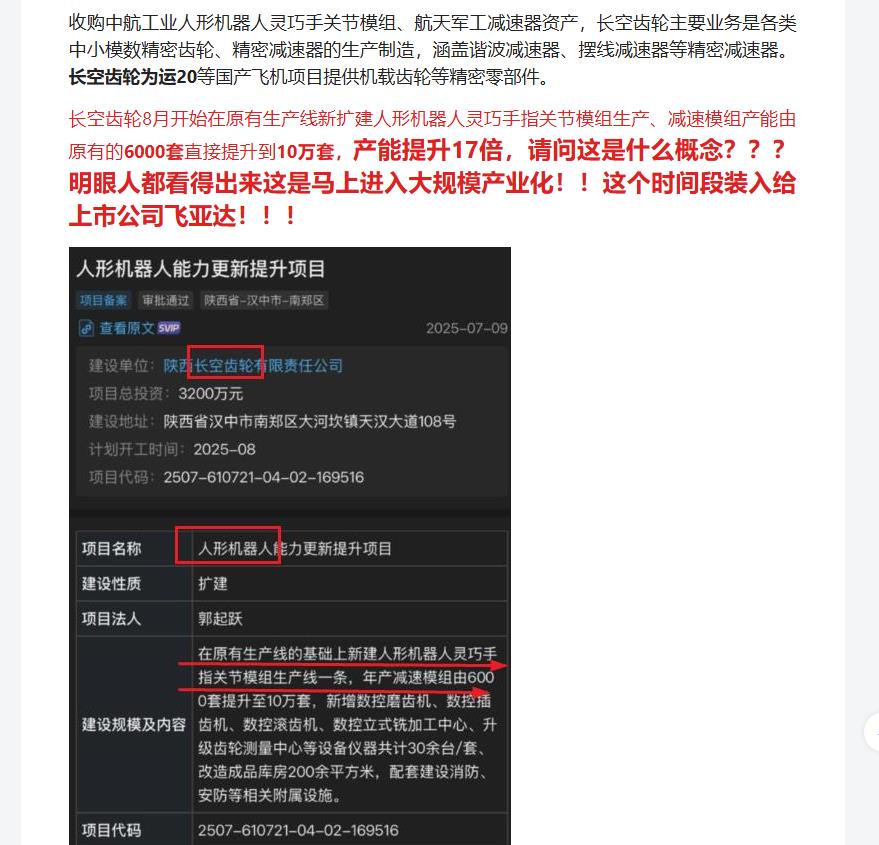The height and width of the screenshot is (845, 879).
Task: Open the 陕西长空齿轮有限责任公司 company link
Action: tap(253, 366)
